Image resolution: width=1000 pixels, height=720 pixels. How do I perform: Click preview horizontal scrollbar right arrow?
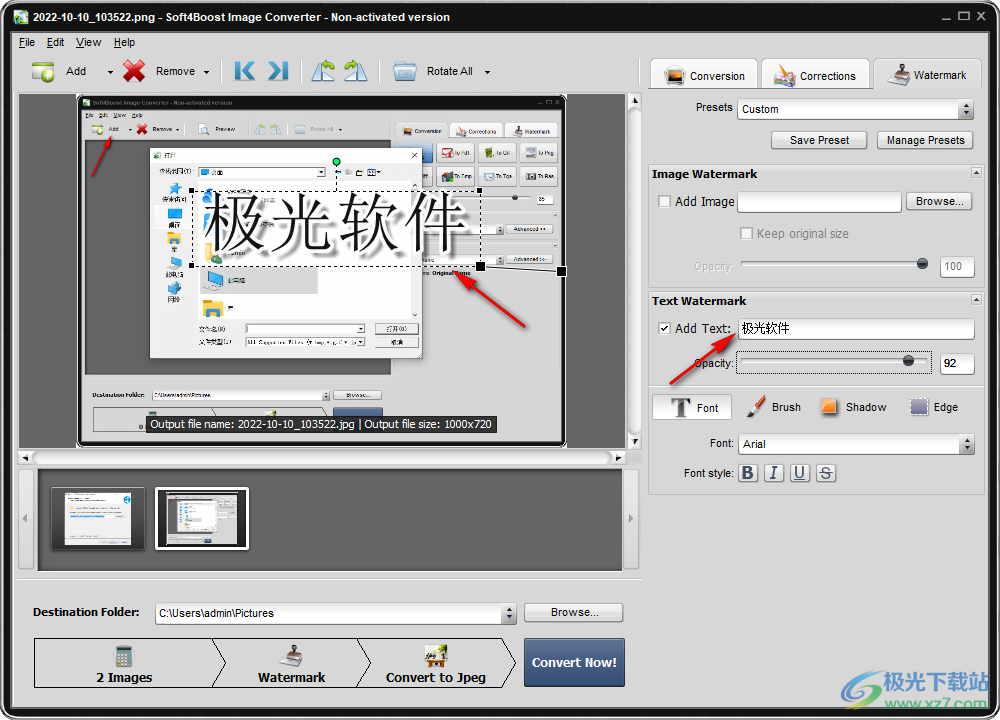coord(618,458)
